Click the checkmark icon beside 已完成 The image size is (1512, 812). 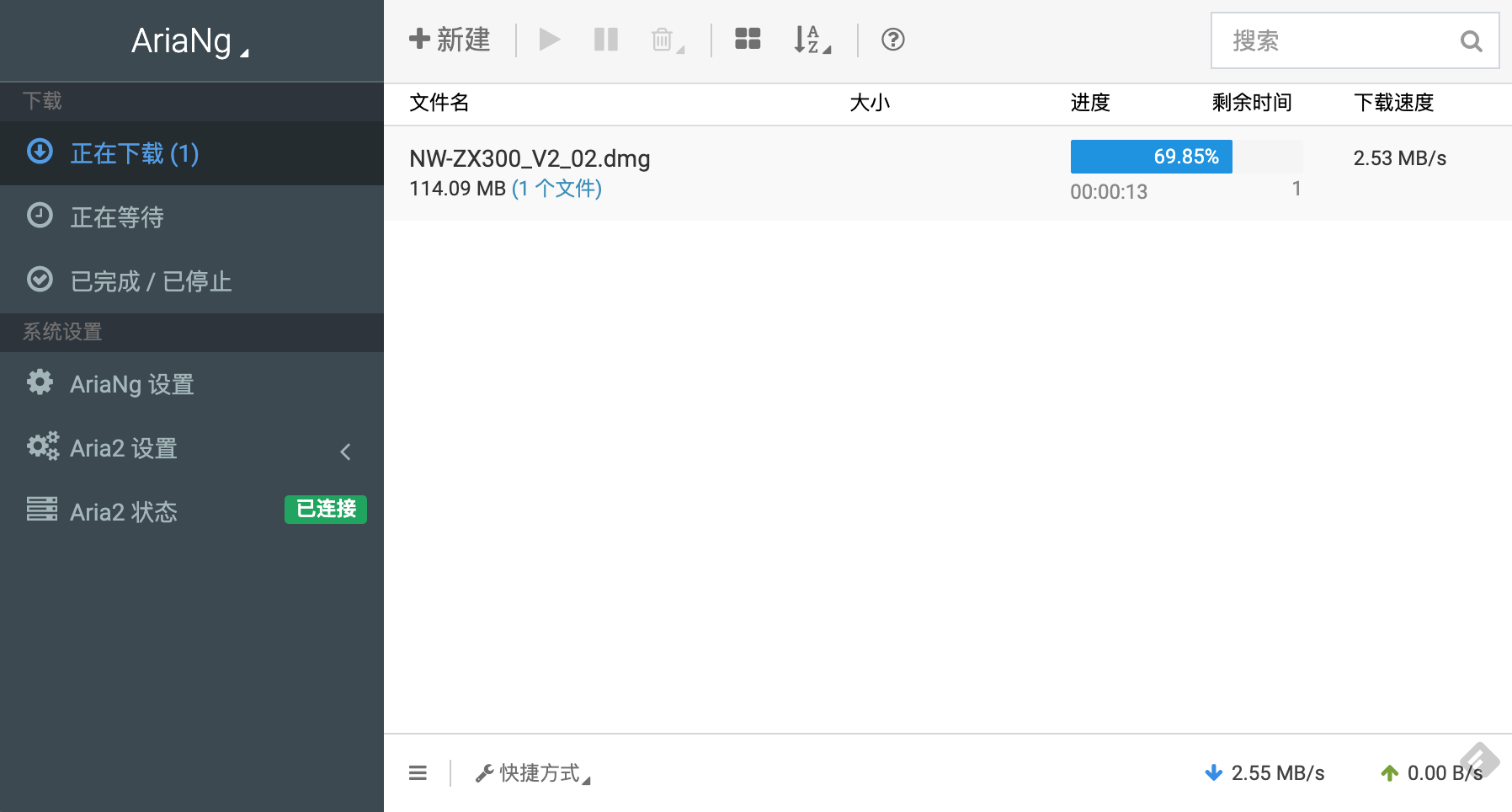click(40, 280)
